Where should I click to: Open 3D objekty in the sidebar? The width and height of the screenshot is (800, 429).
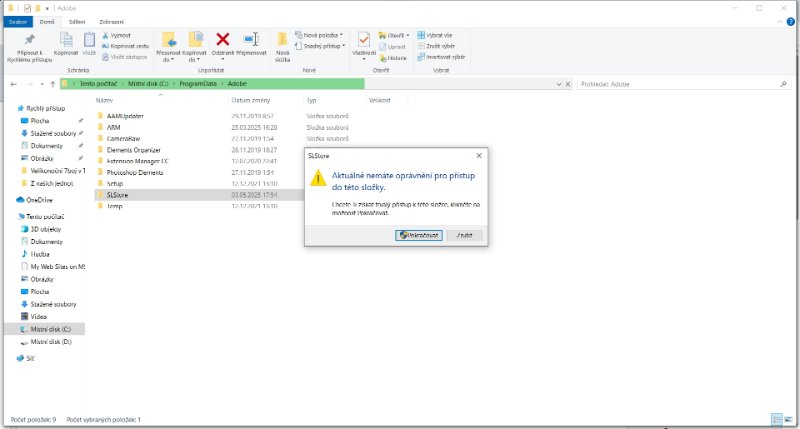pos(45,229)
